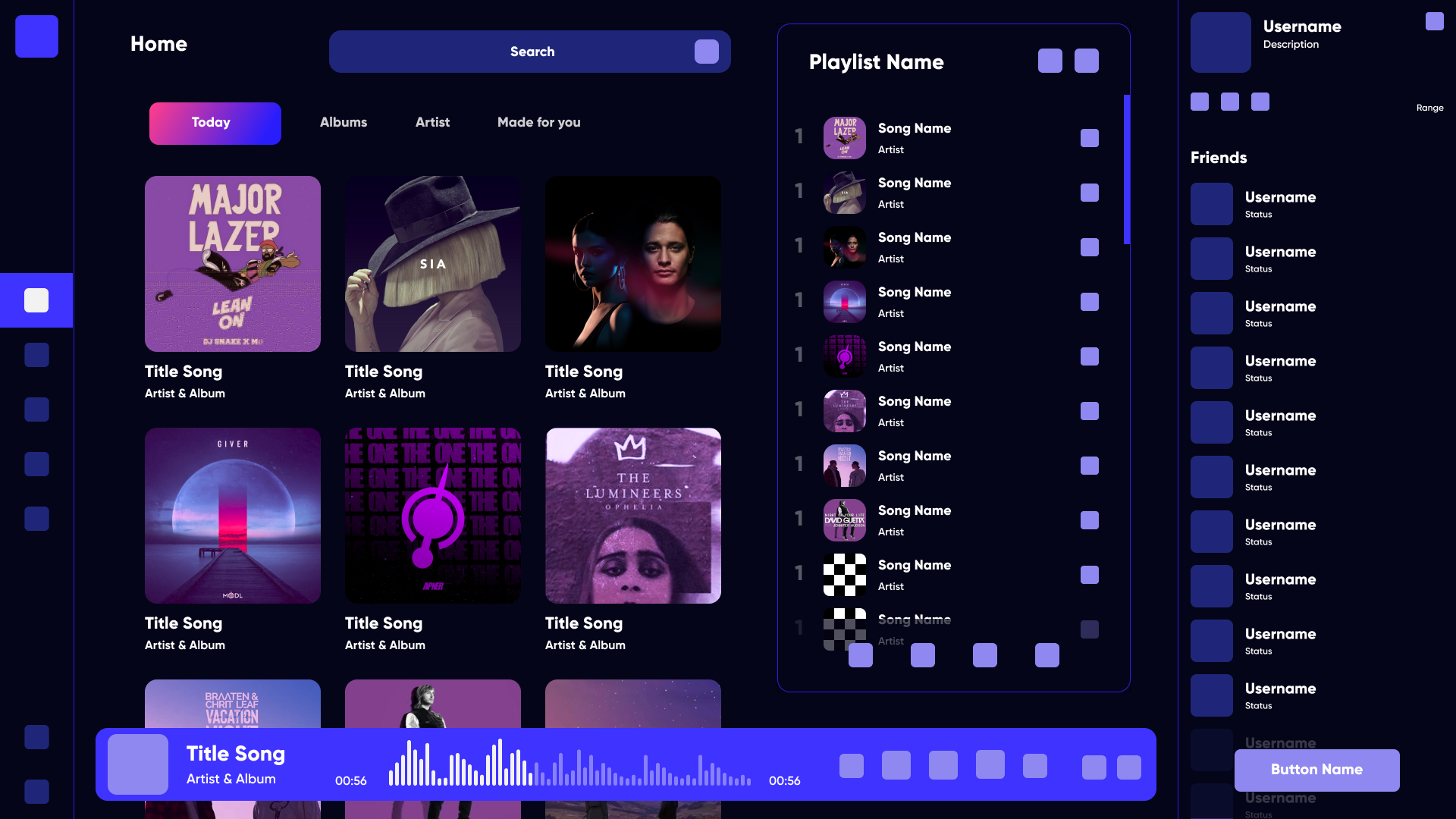This screenshot has width=1456, height=819.
Task: Click the last icon in the bottom player bar
Action: (x=1128, y=767)
